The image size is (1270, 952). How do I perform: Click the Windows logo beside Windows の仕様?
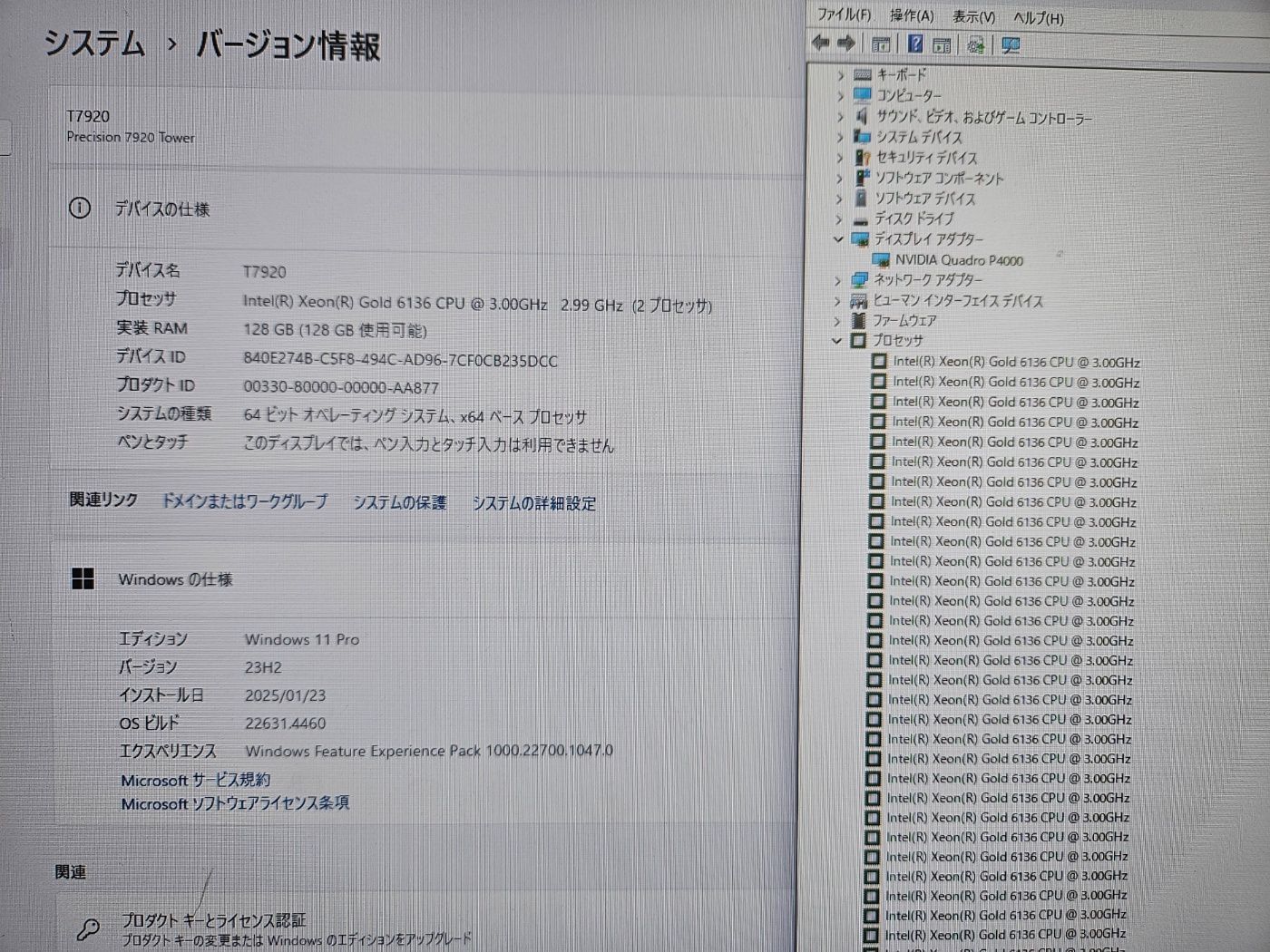(x=83, y=578)
